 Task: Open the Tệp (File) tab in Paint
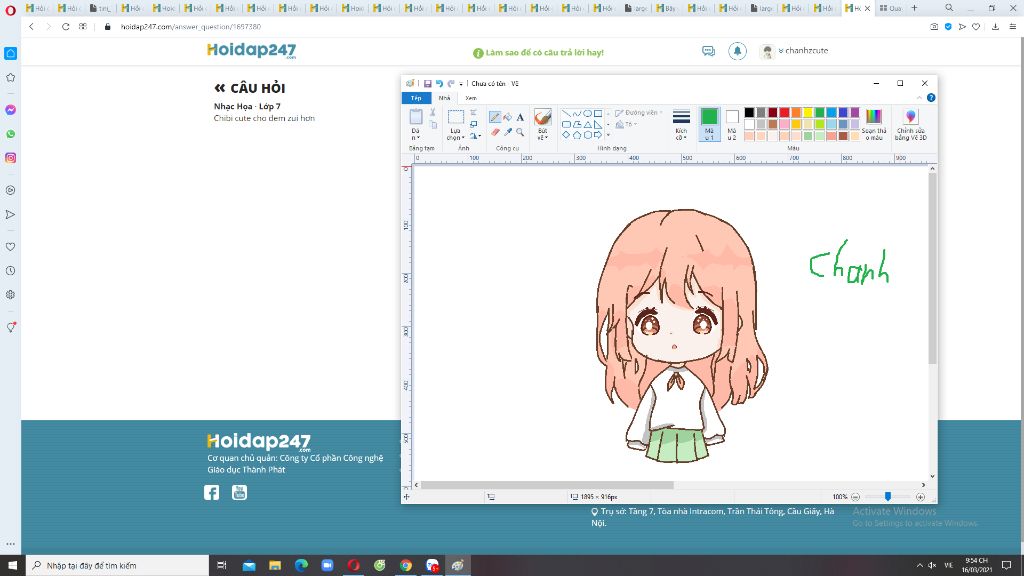pos(416,98)
